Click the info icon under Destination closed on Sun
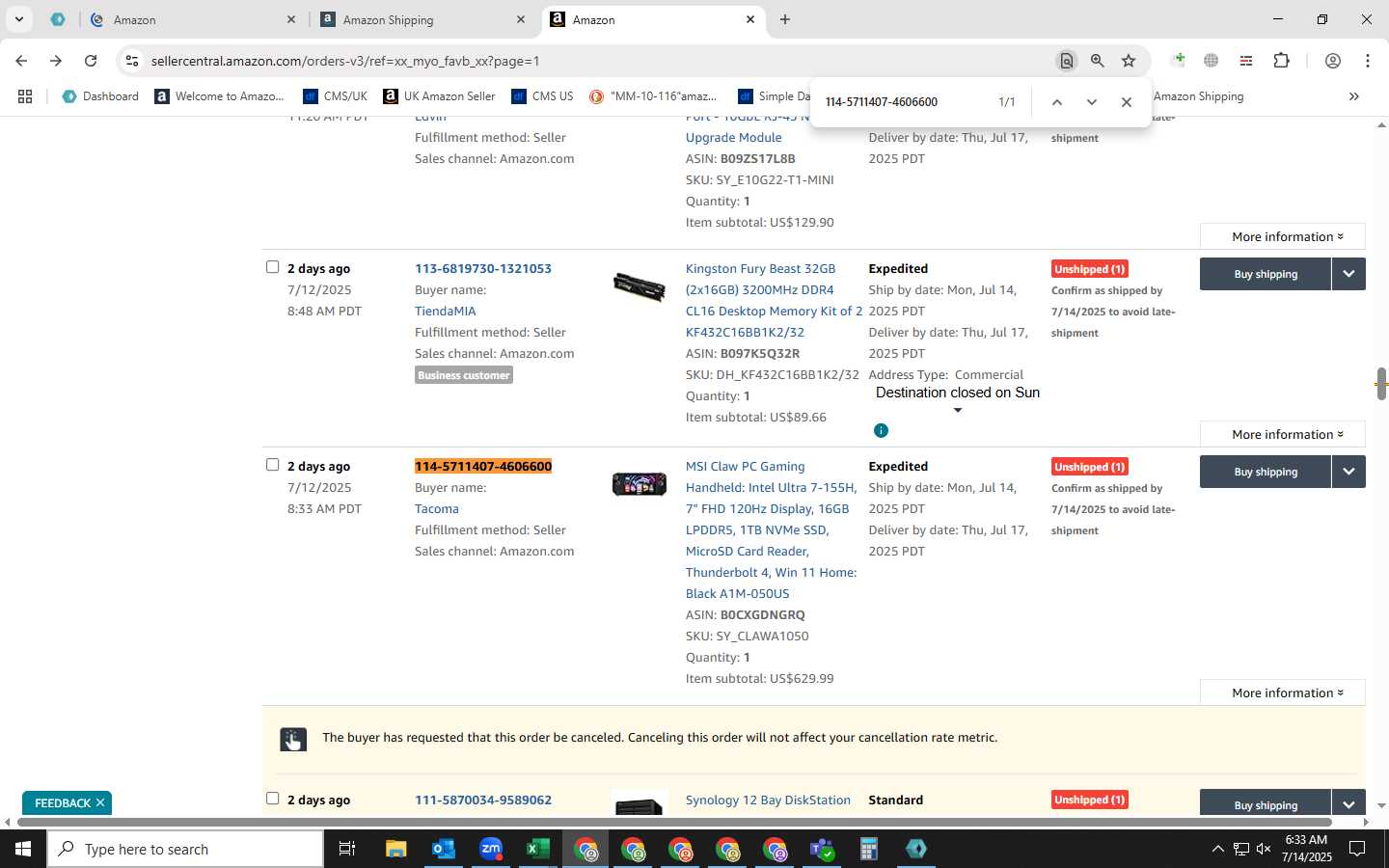The height and width of the screenshot is (868, 1389). coord(881,430)
